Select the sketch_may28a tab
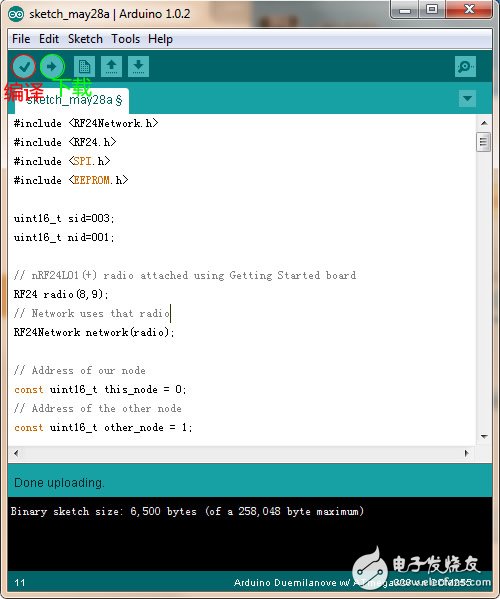Viewport: 500px width, 599px height. click(72, 100)
